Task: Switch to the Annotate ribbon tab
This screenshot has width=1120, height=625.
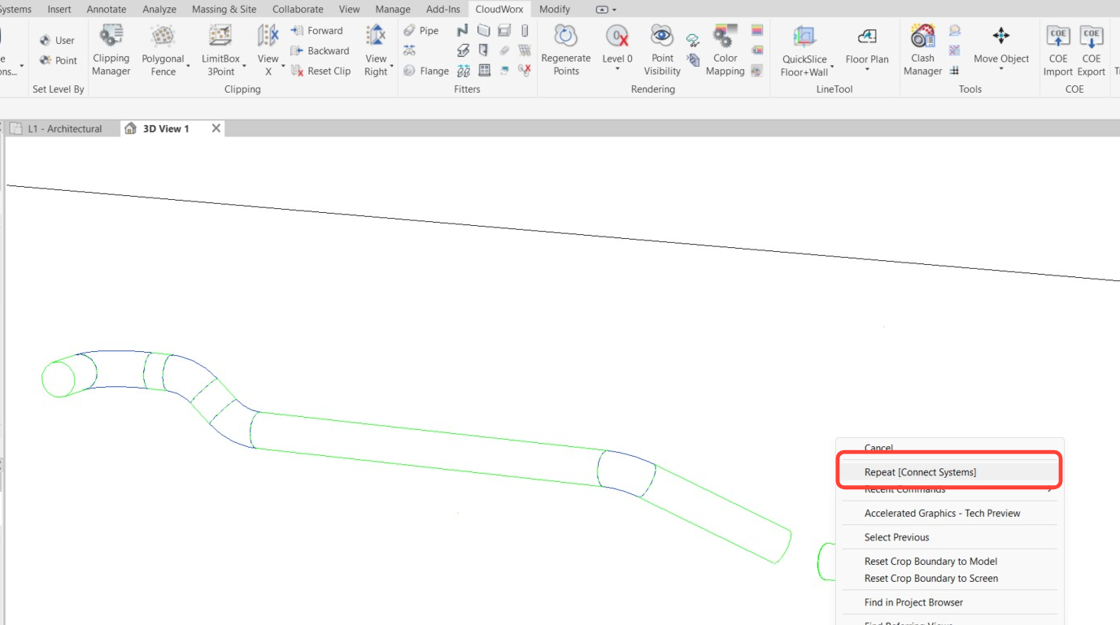Action: pos(106,9)
